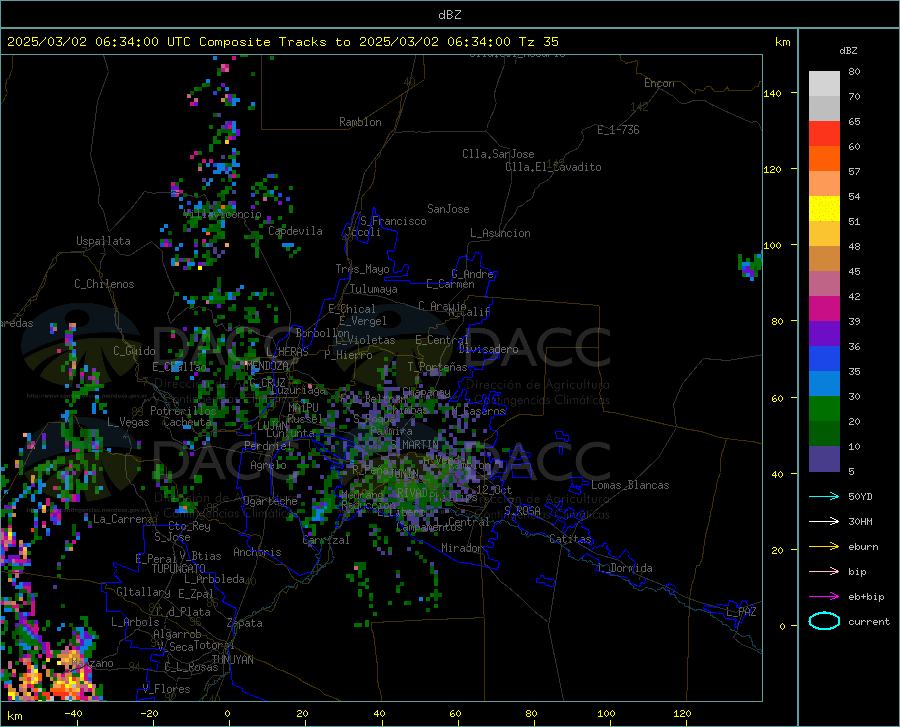Click the cyan 50YD arrow icon

[824, 496]
